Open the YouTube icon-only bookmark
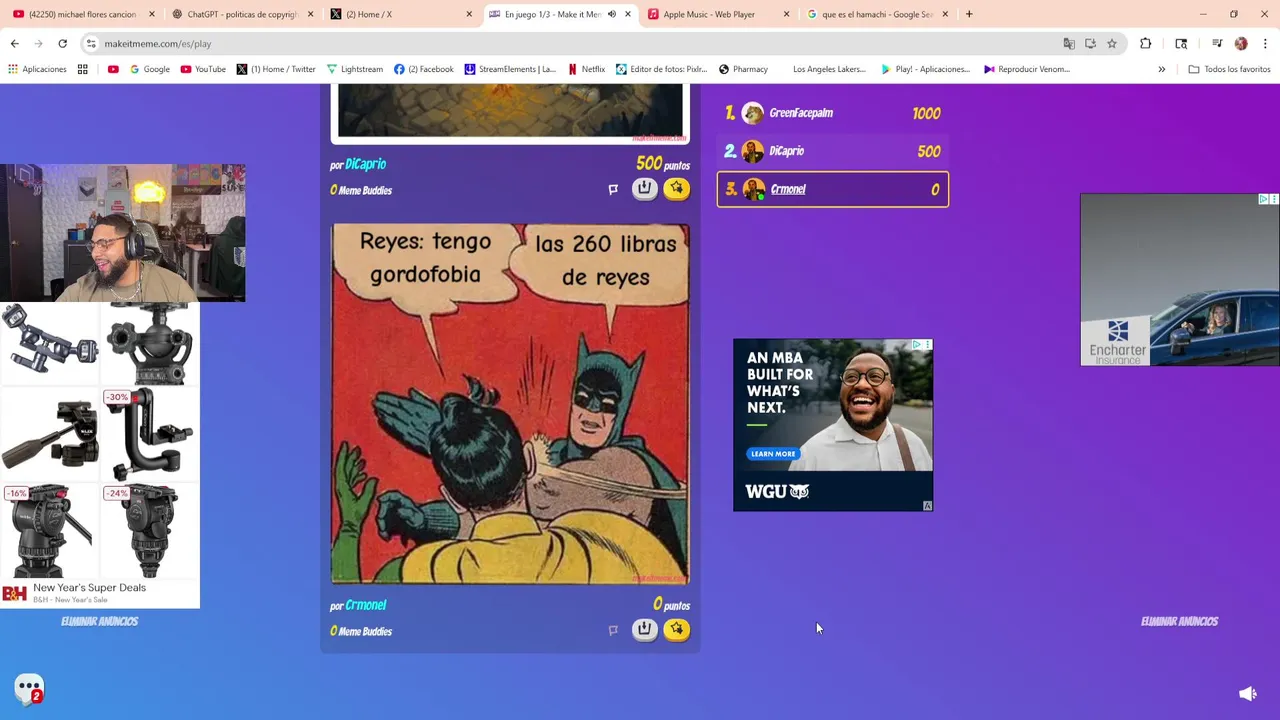The image size is (1280, 720). click(x=113, y=69)
